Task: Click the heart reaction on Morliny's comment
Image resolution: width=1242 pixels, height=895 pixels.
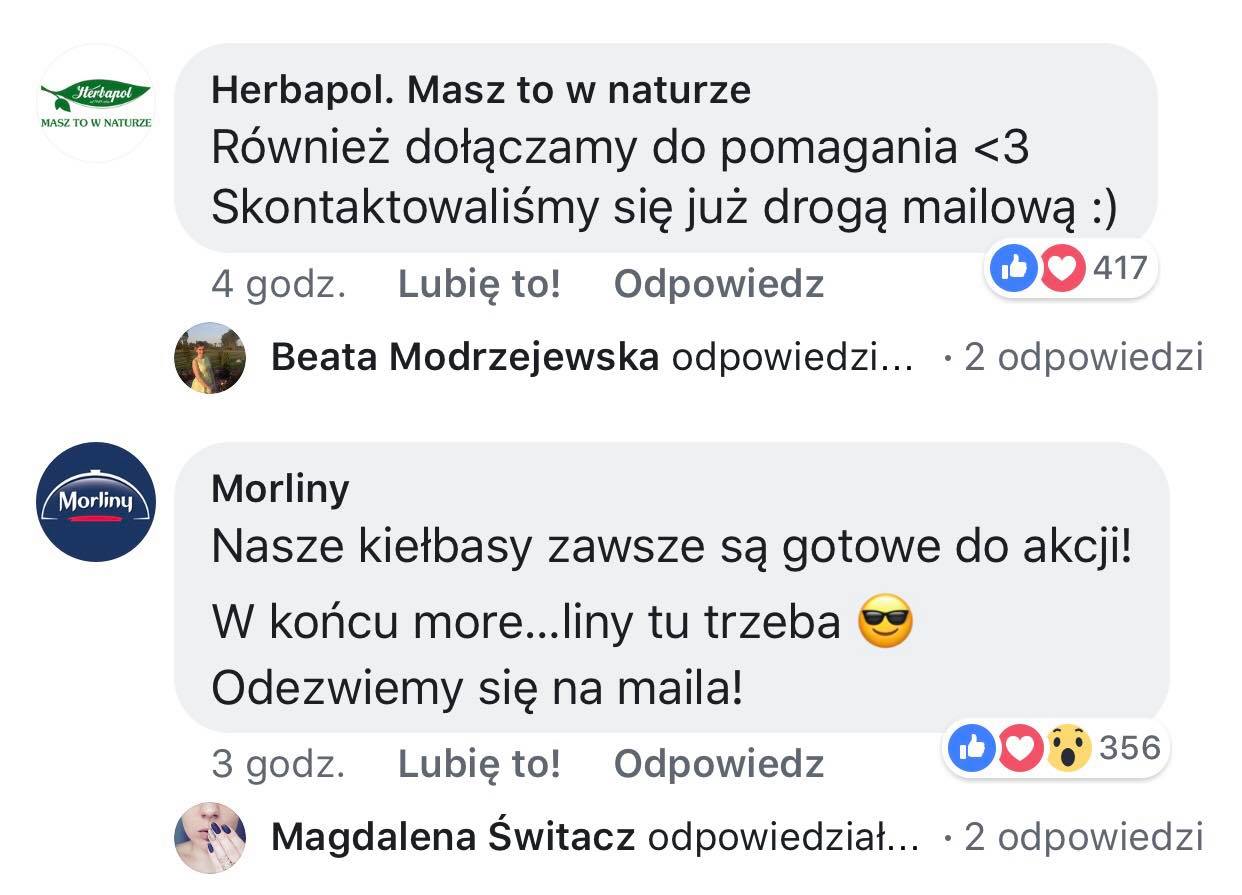Action: 1020,748
